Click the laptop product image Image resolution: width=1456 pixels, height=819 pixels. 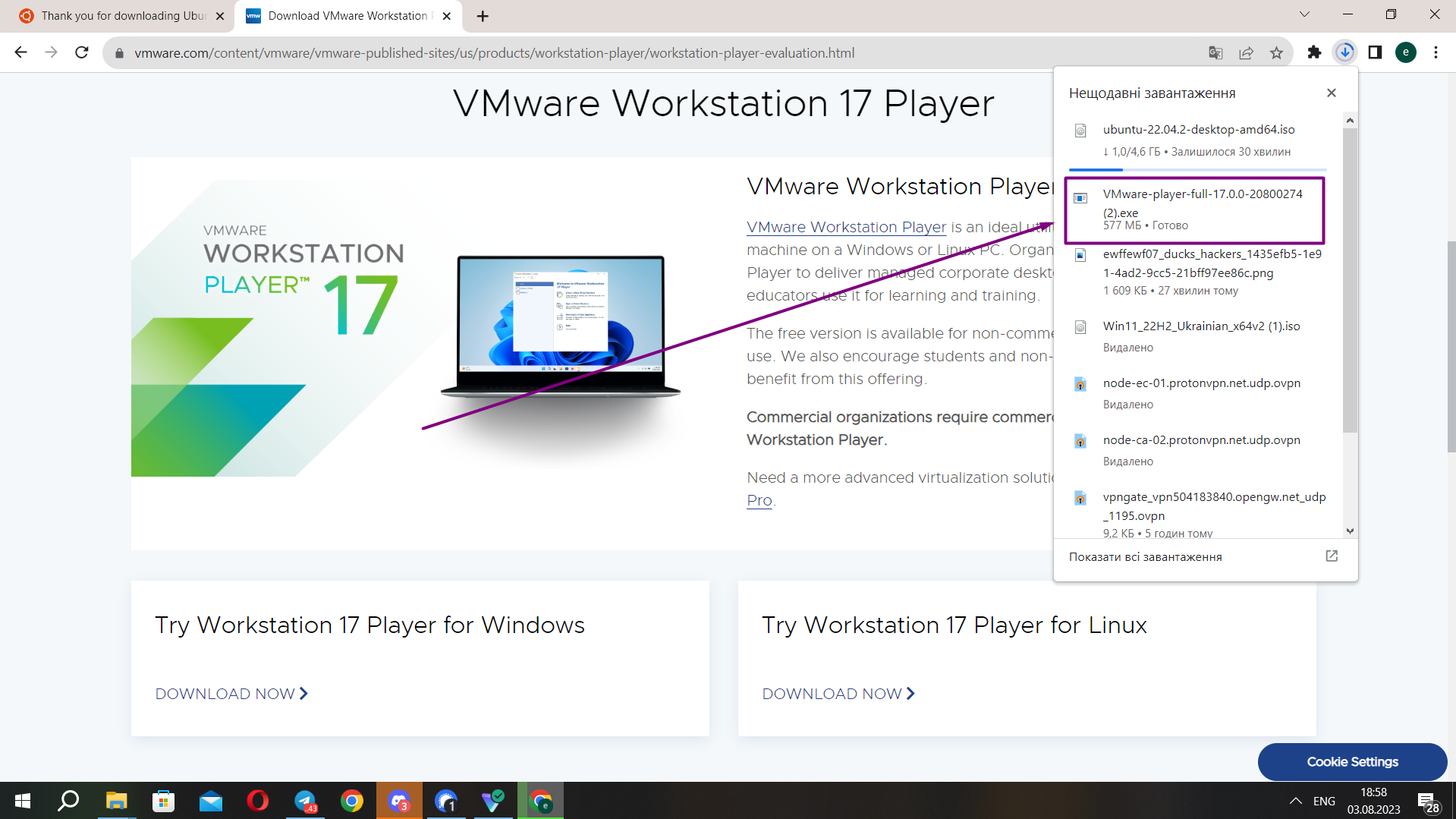[x=561, y=326]
